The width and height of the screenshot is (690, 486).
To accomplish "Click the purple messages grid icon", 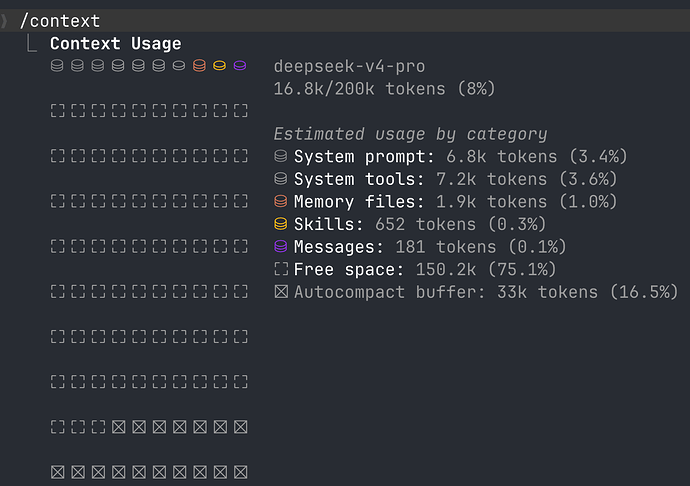I will point(240,66).
